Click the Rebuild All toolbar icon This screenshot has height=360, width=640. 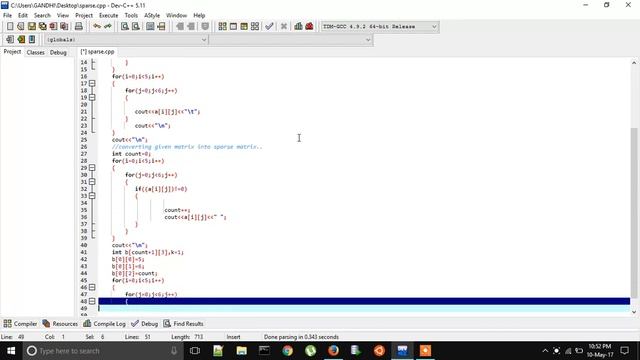255,27
